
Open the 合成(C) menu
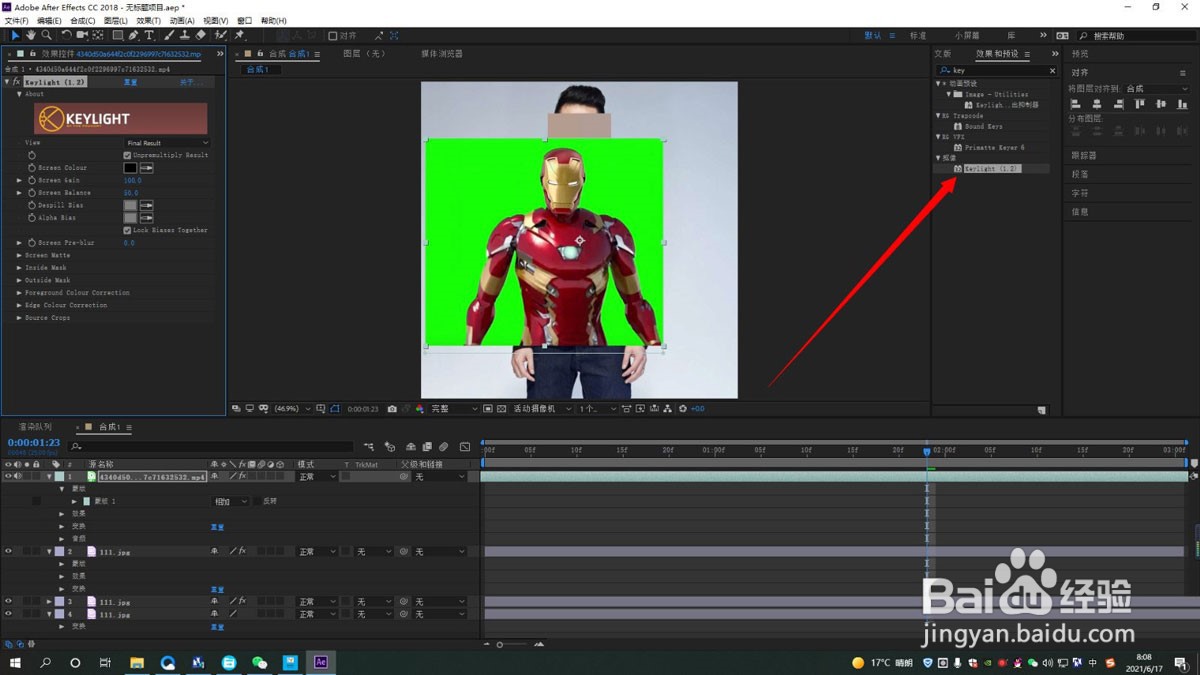[83, 21]
